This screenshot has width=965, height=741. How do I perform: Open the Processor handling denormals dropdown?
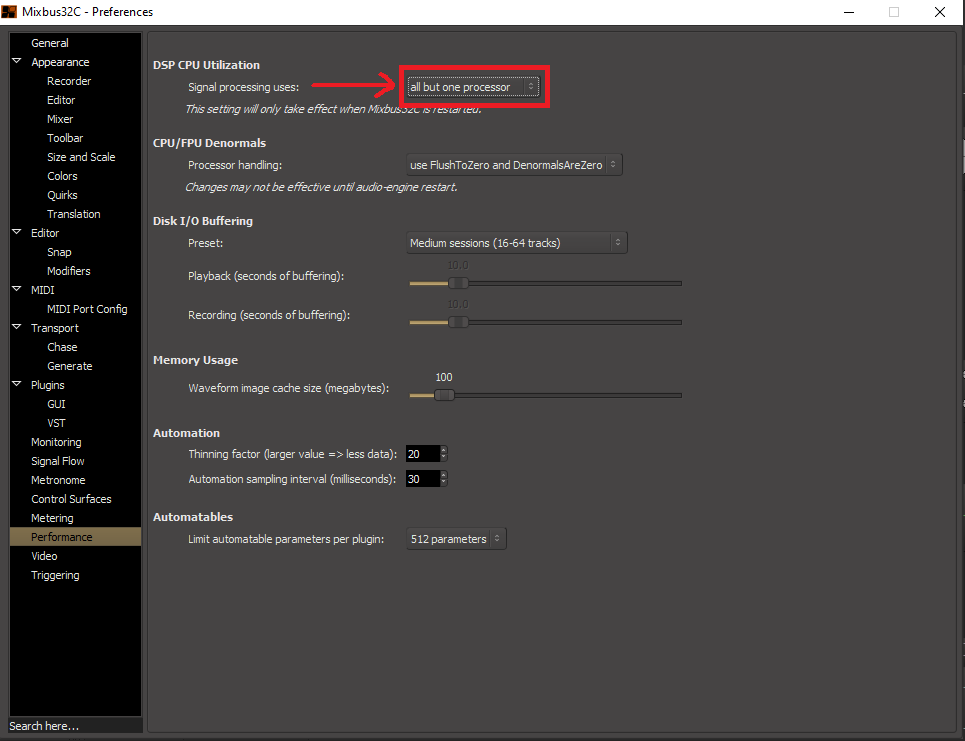(x=514, y=165)
